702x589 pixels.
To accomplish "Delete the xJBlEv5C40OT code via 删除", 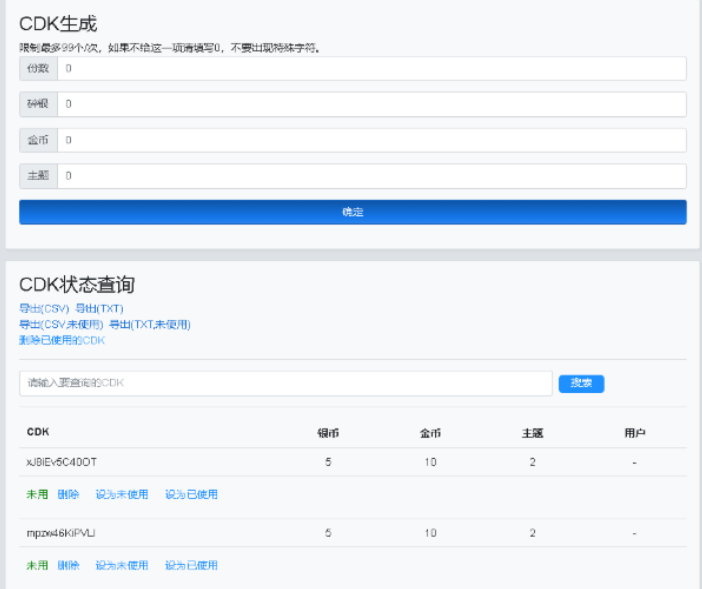I will pyautogui.click(x=68, y=494).
